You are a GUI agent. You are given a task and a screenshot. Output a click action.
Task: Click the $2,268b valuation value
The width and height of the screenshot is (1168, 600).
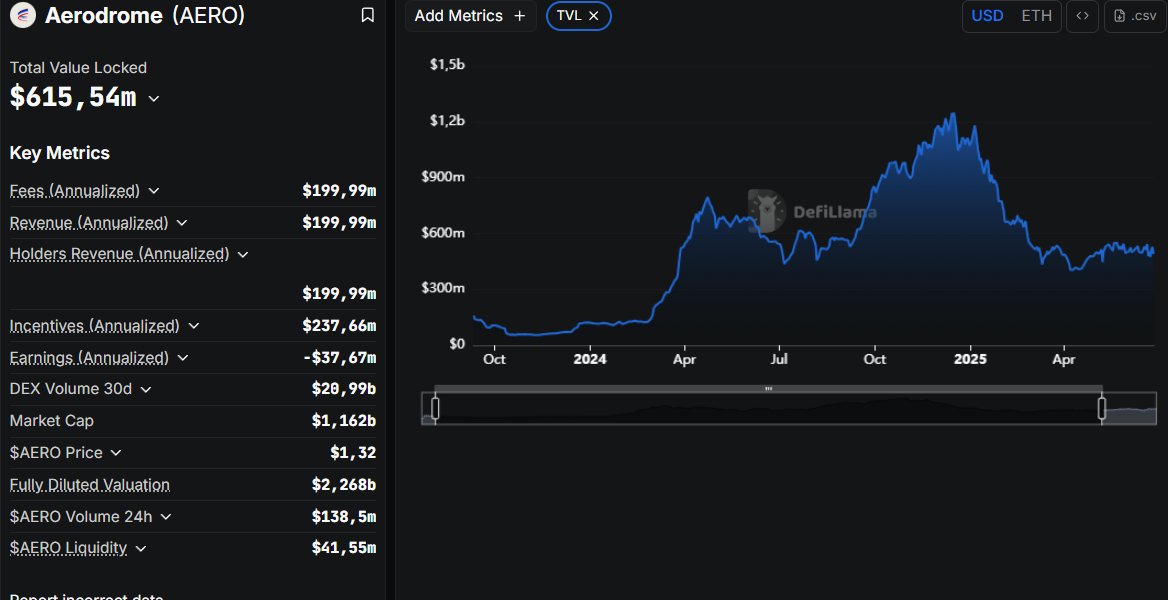click(343, 484)
